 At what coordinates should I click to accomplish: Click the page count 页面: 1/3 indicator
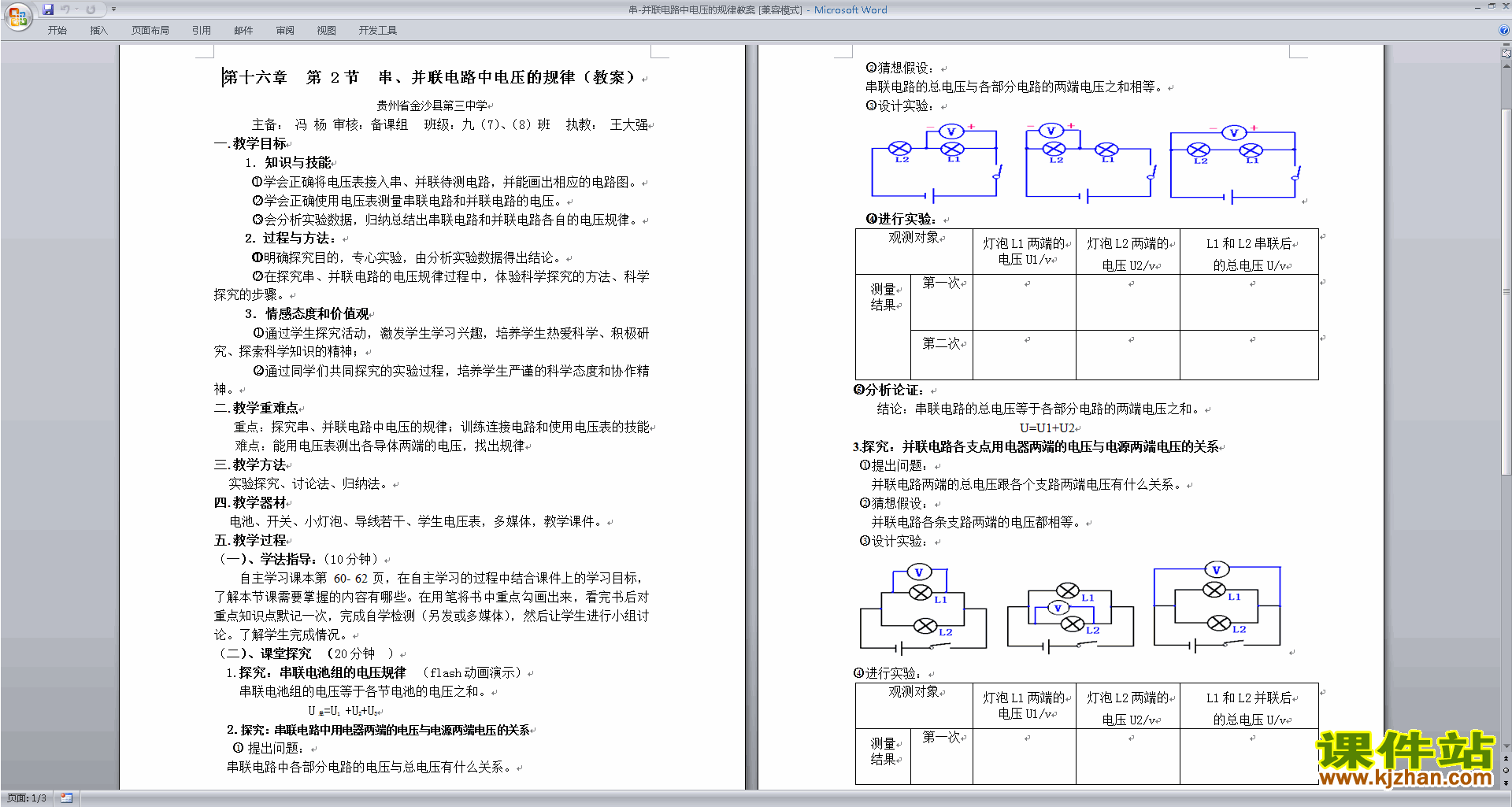(27, 798)
